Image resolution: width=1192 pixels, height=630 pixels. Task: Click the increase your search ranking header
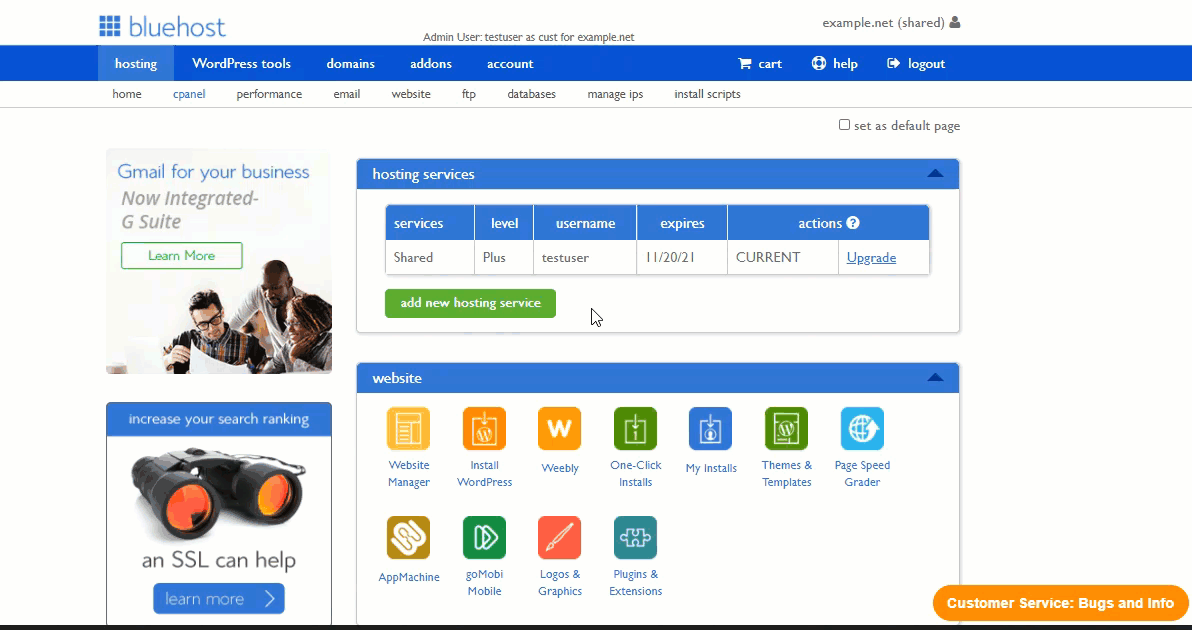point(219,419)
